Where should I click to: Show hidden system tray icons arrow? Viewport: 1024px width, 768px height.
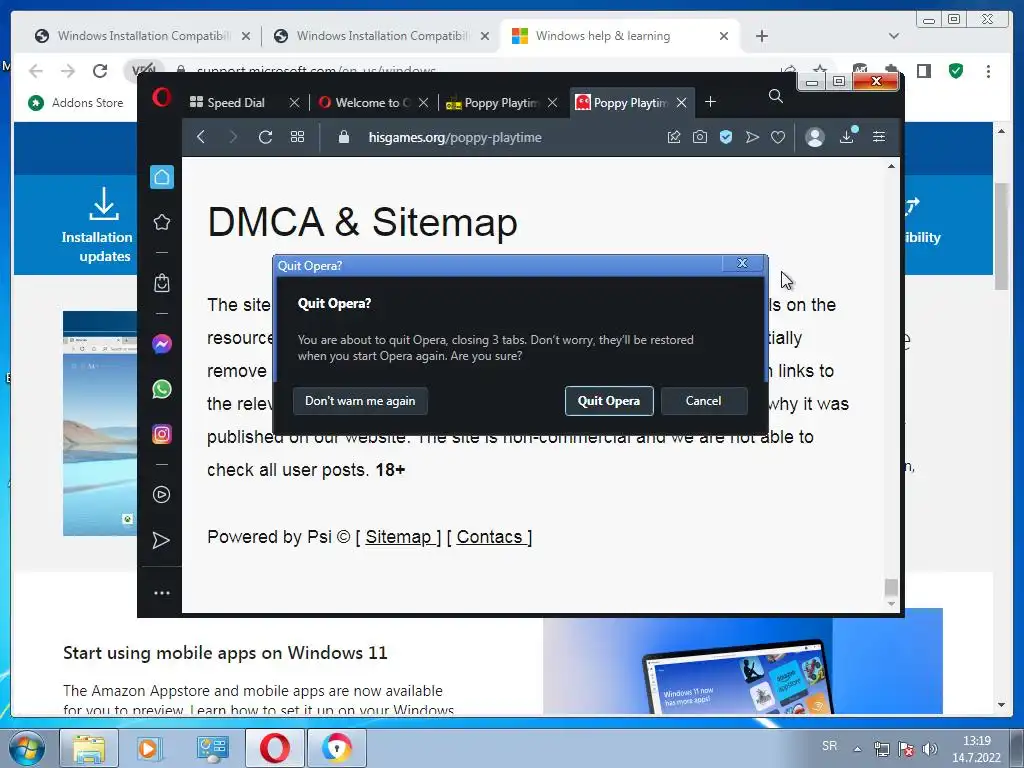[857, 749]
